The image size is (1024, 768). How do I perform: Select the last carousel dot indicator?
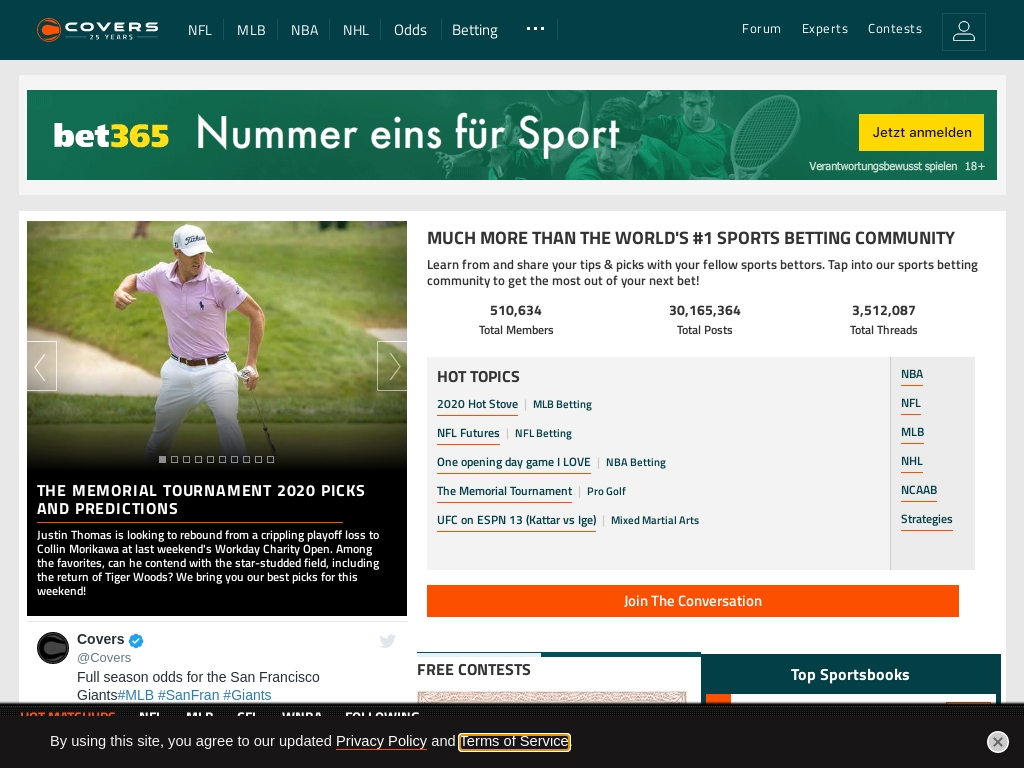tap(270, 459)
